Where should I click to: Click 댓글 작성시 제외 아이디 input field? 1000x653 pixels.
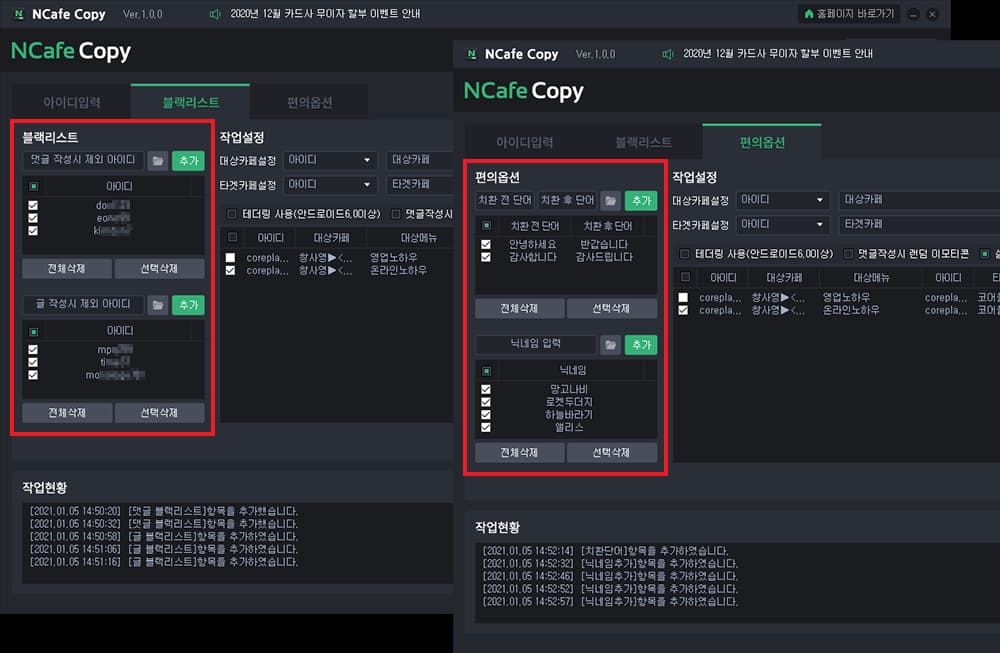tap(83, 160)
